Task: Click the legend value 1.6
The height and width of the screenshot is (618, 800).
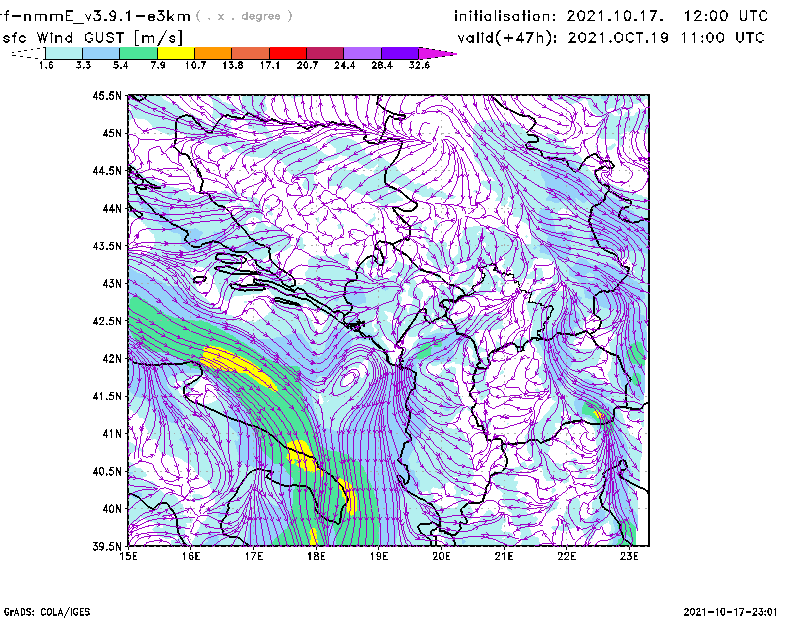Action: 46,65
